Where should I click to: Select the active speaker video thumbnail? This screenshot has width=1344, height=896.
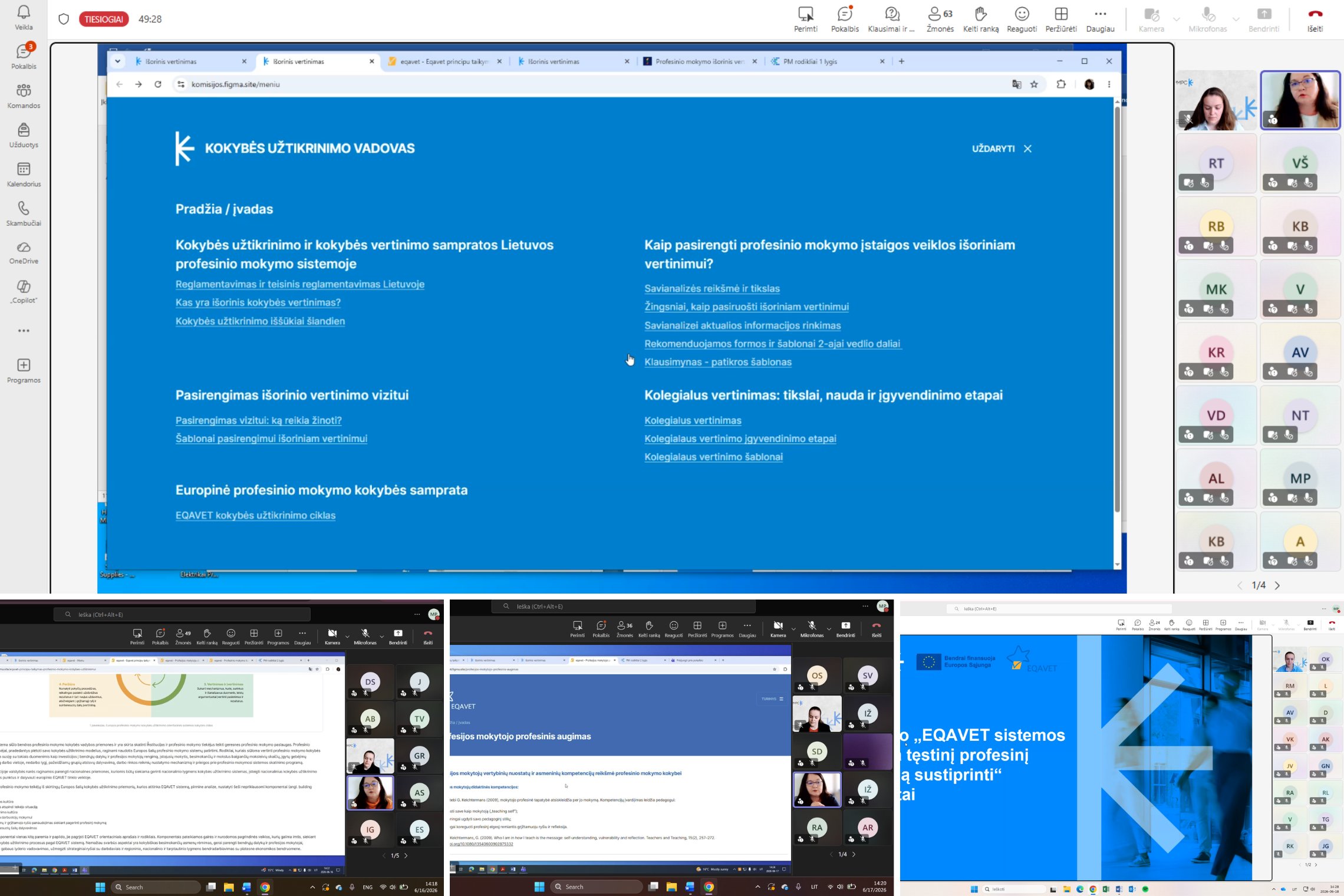[x=1300, y=100]
